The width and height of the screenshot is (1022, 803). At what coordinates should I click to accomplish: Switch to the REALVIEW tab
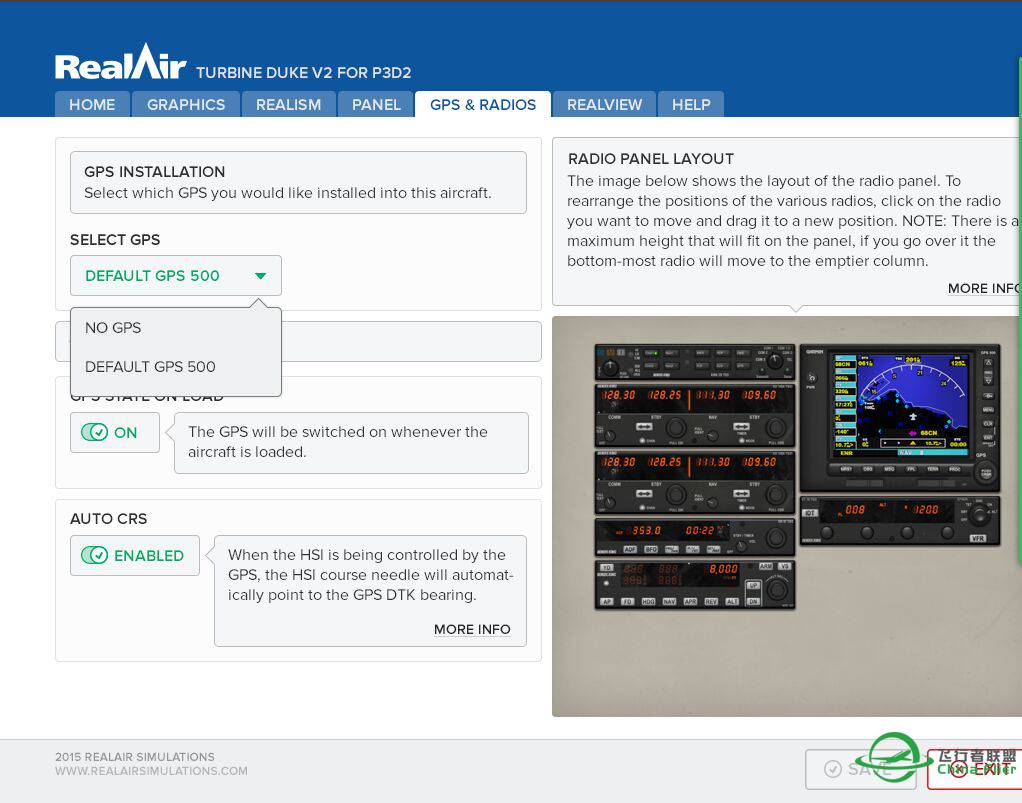coord(604,104)
